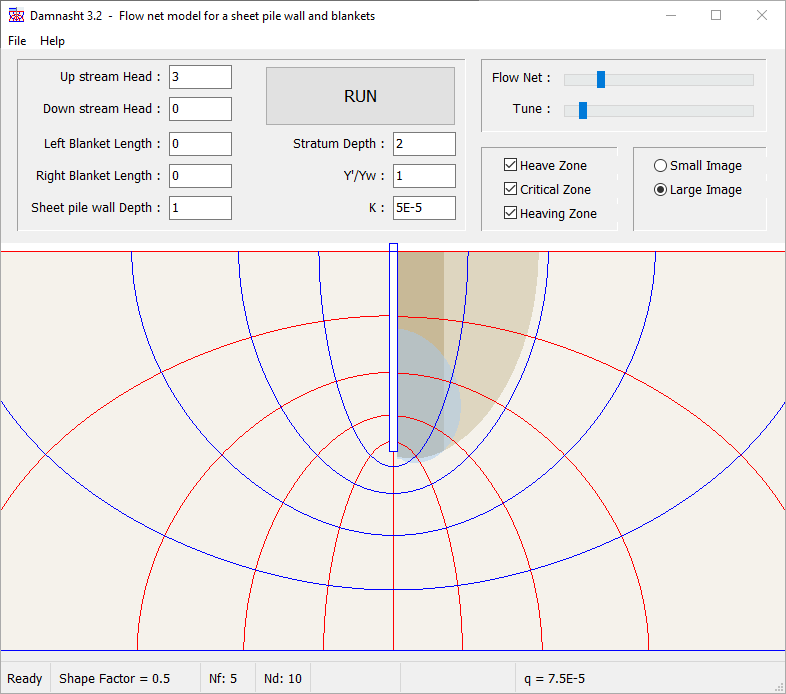Screen dimensions: 786x694
Task: Minimize the Damnasht window
Action: click(671, 16)
